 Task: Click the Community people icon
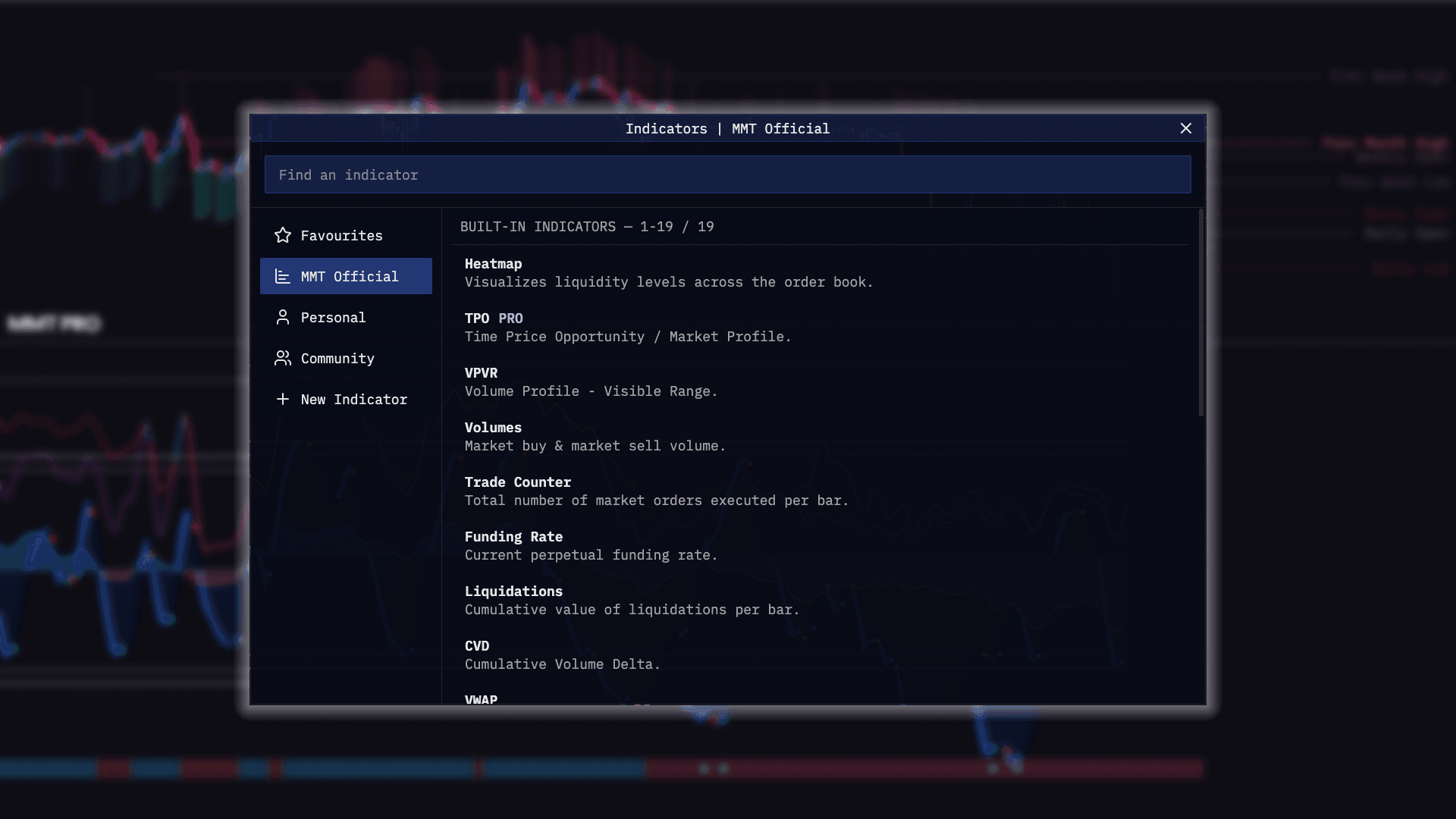pyautogui.click(x=283, y=358)
